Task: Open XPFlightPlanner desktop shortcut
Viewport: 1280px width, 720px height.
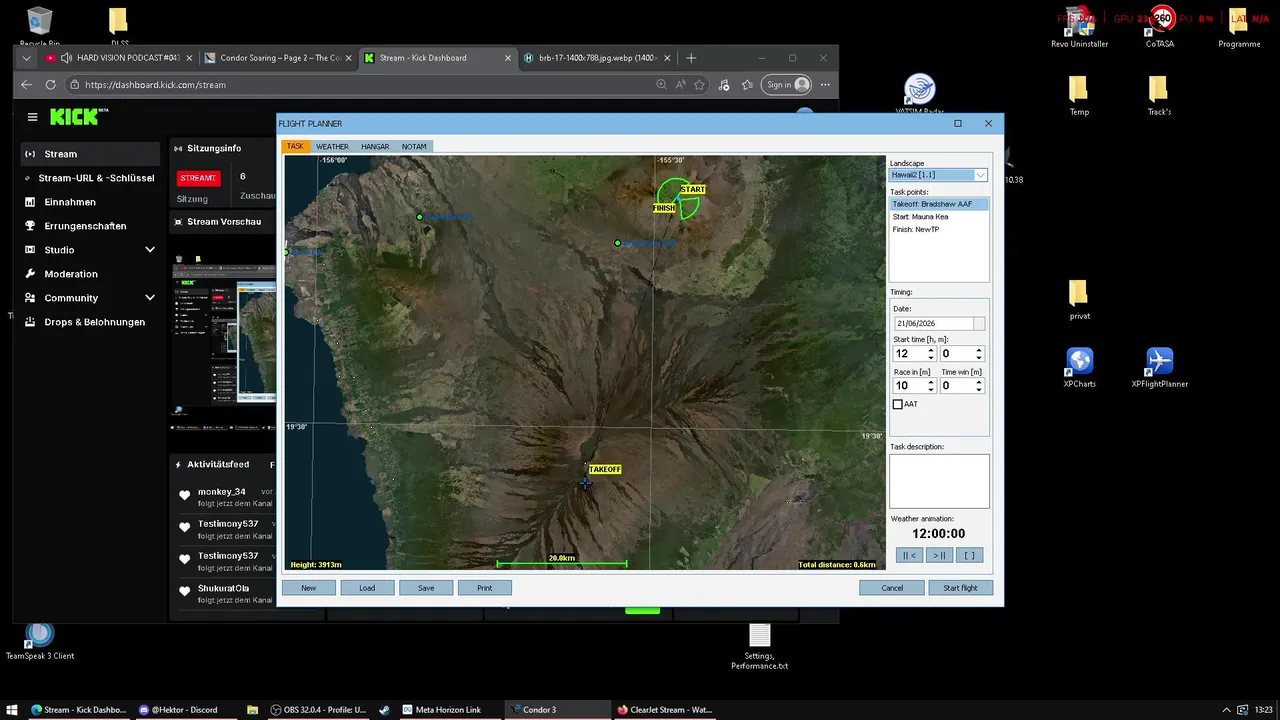Action: pyautogui.click(x=1159, y=367)
